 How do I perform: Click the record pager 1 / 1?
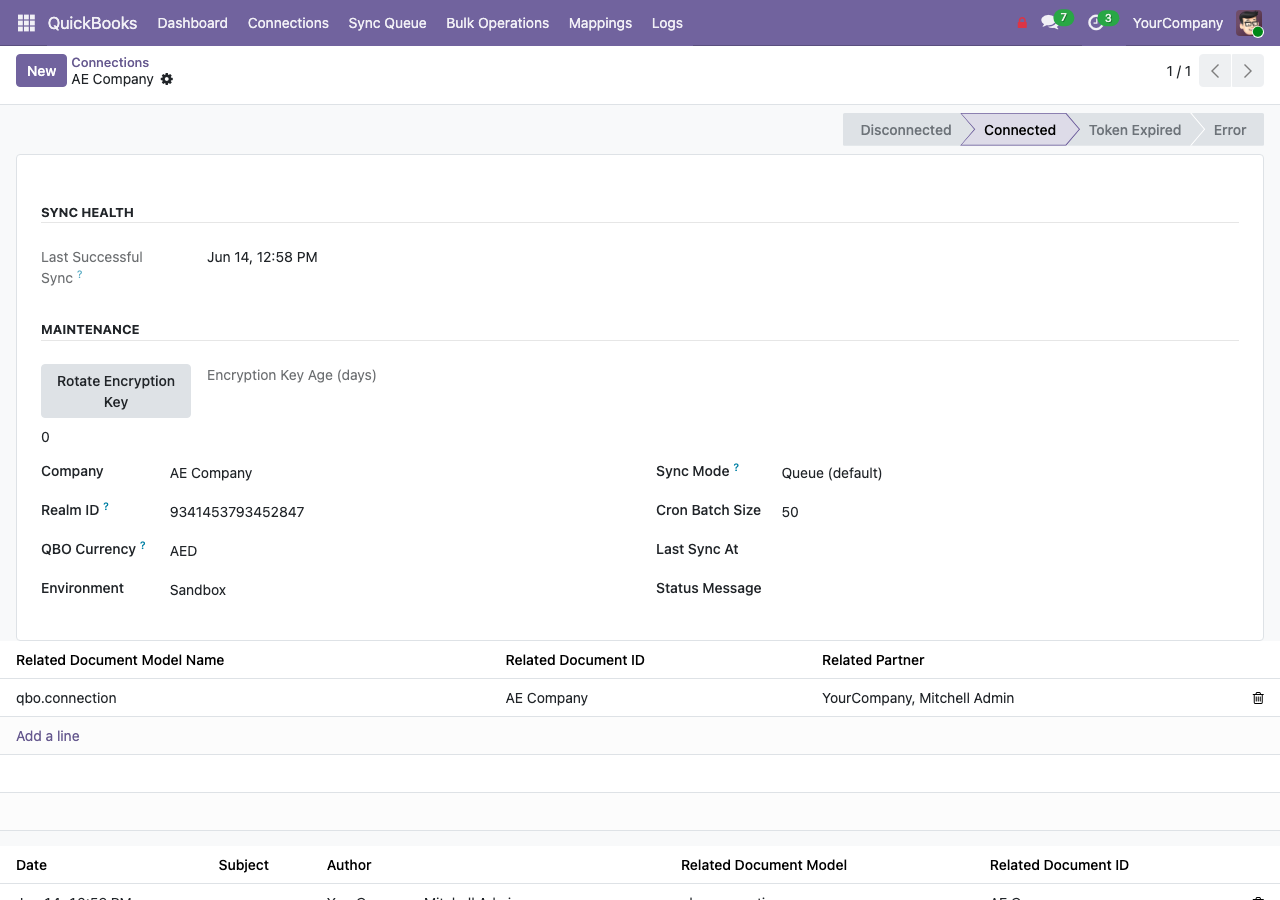coord(1179,71)
